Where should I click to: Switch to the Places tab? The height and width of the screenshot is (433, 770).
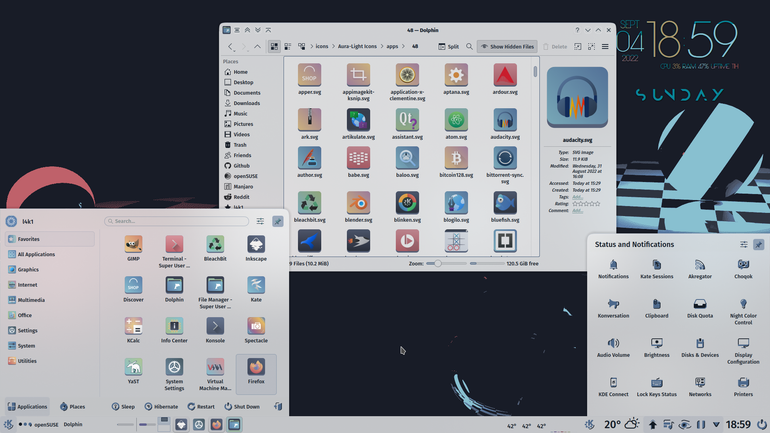tap(73, 406)
